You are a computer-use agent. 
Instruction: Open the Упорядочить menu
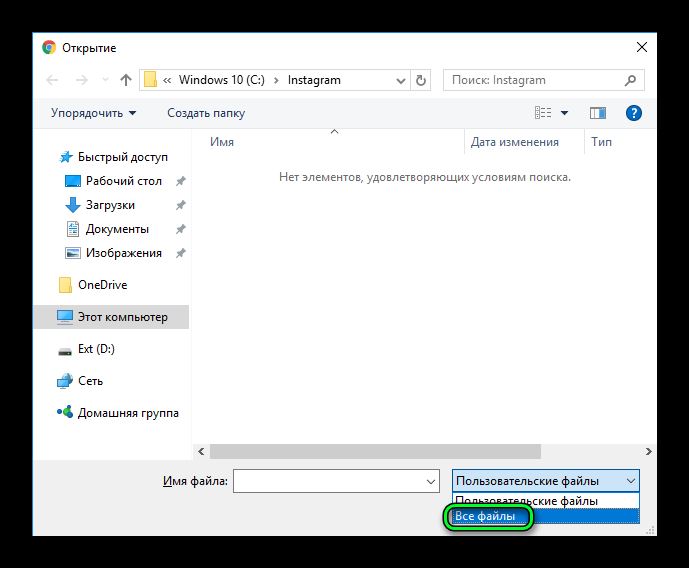click(93, 113)
